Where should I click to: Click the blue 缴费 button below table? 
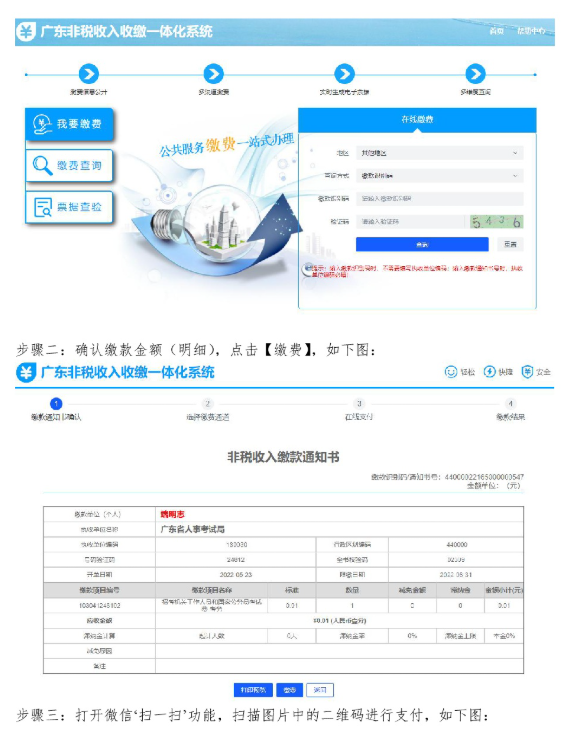[x=289, y=690]
